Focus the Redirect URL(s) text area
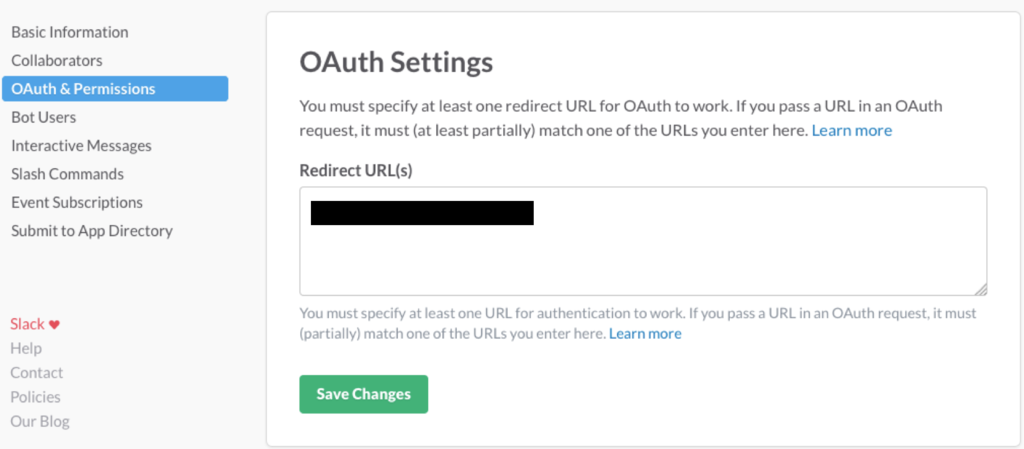The height and width of the screenshot is (449, 1024). point(643,241)
